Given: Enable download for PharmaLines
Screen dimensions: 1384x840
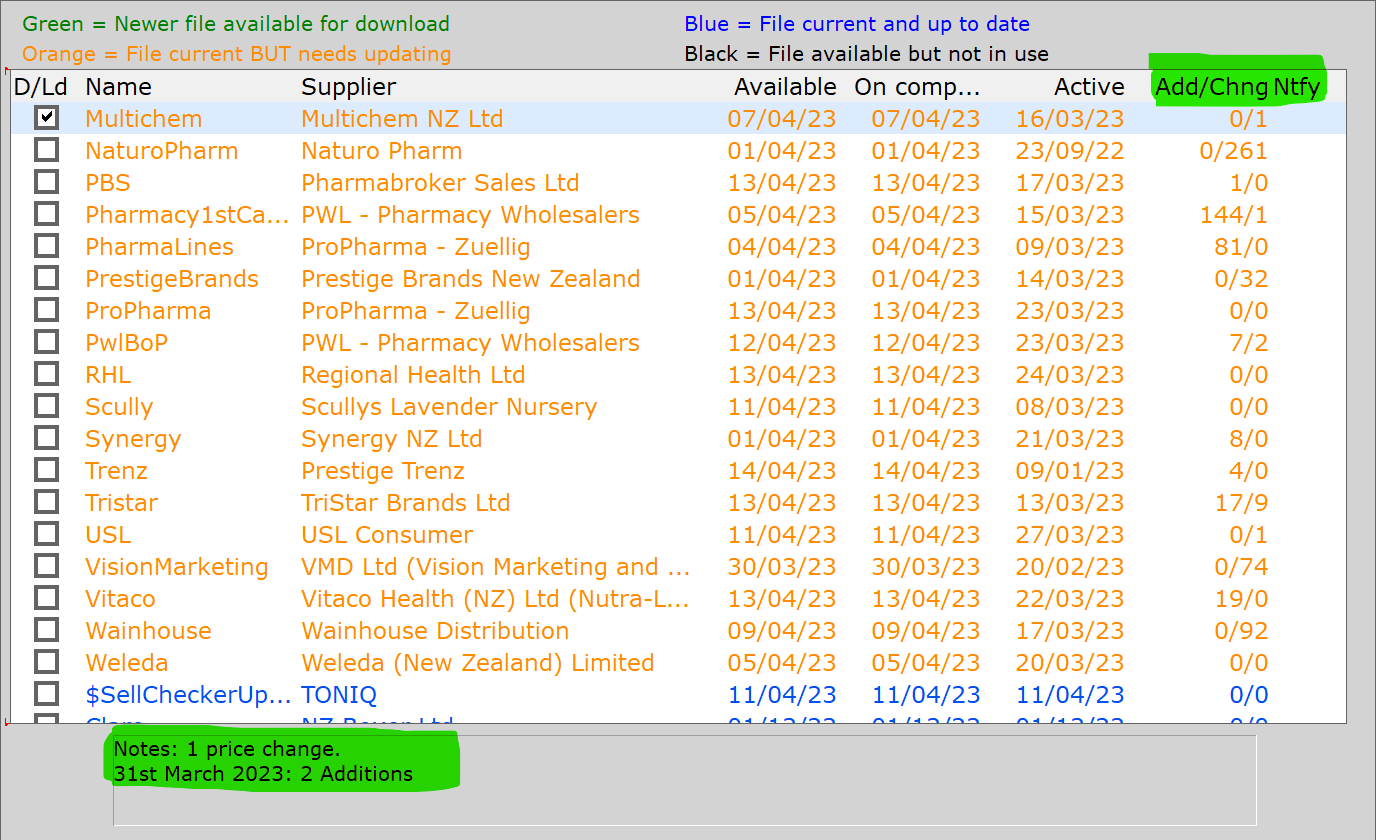Looking at the screenshot, I should click(46, 245).
